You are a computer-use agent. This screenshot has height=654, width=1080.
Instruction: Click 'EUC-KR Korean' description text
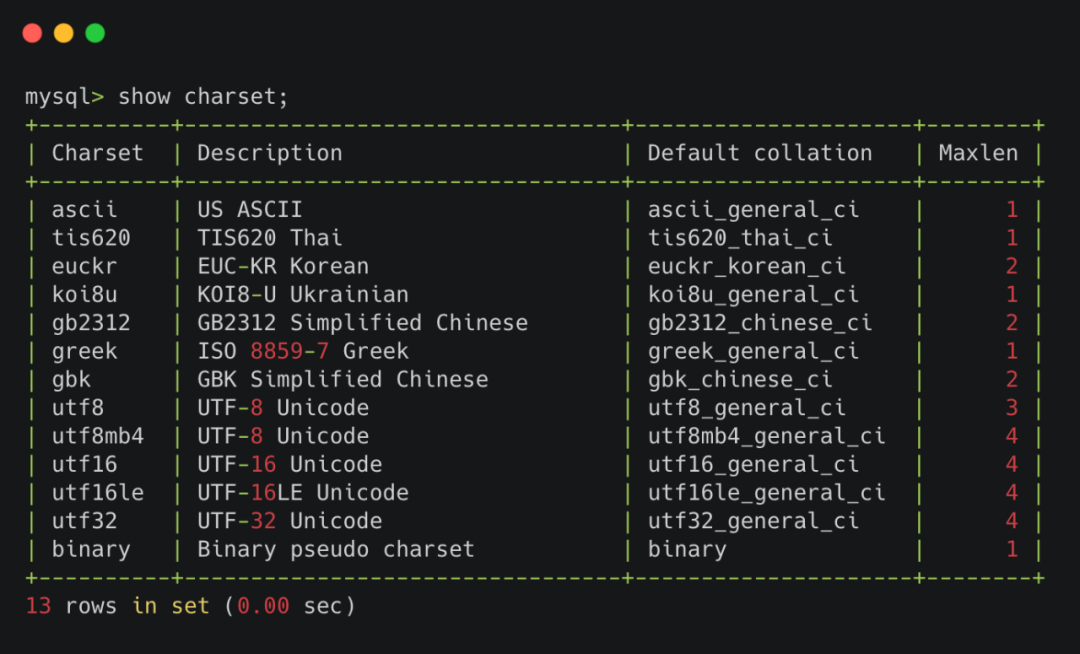[282, 266]
